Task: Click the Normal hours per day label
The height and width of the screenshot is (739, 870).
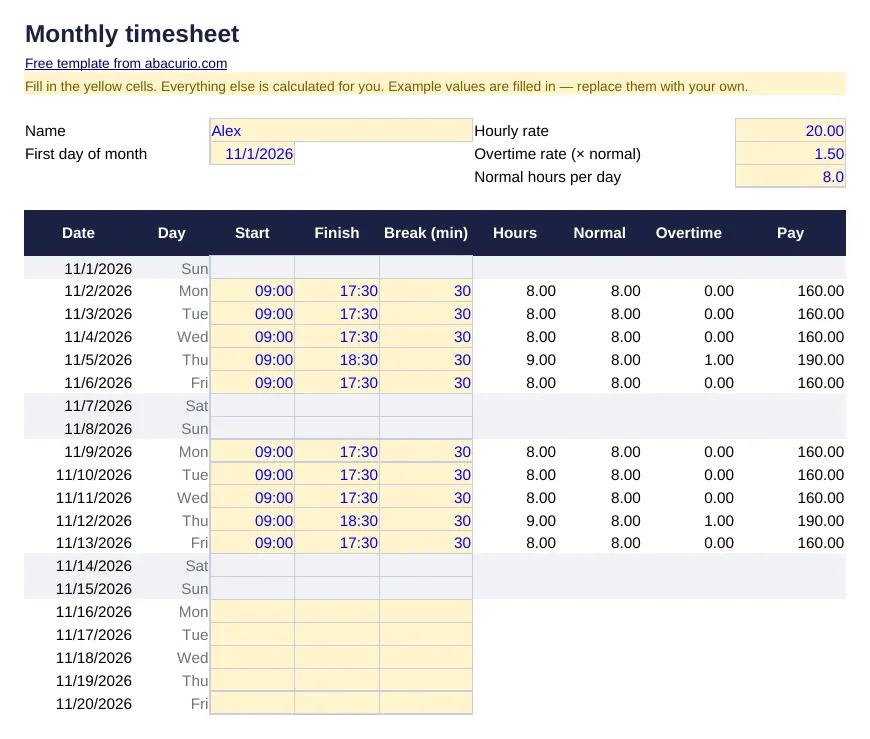Action: point(547,177)
